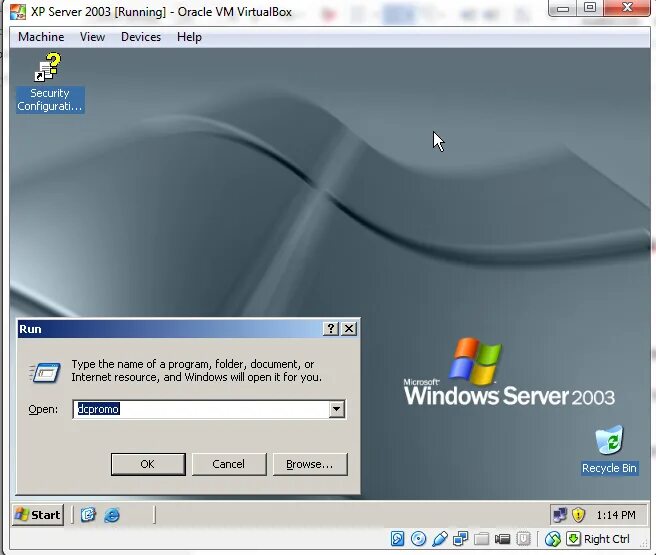Click VirtualBox shared folders indicator
Screen dimensions: 656x555
click(x=481, y=539)
